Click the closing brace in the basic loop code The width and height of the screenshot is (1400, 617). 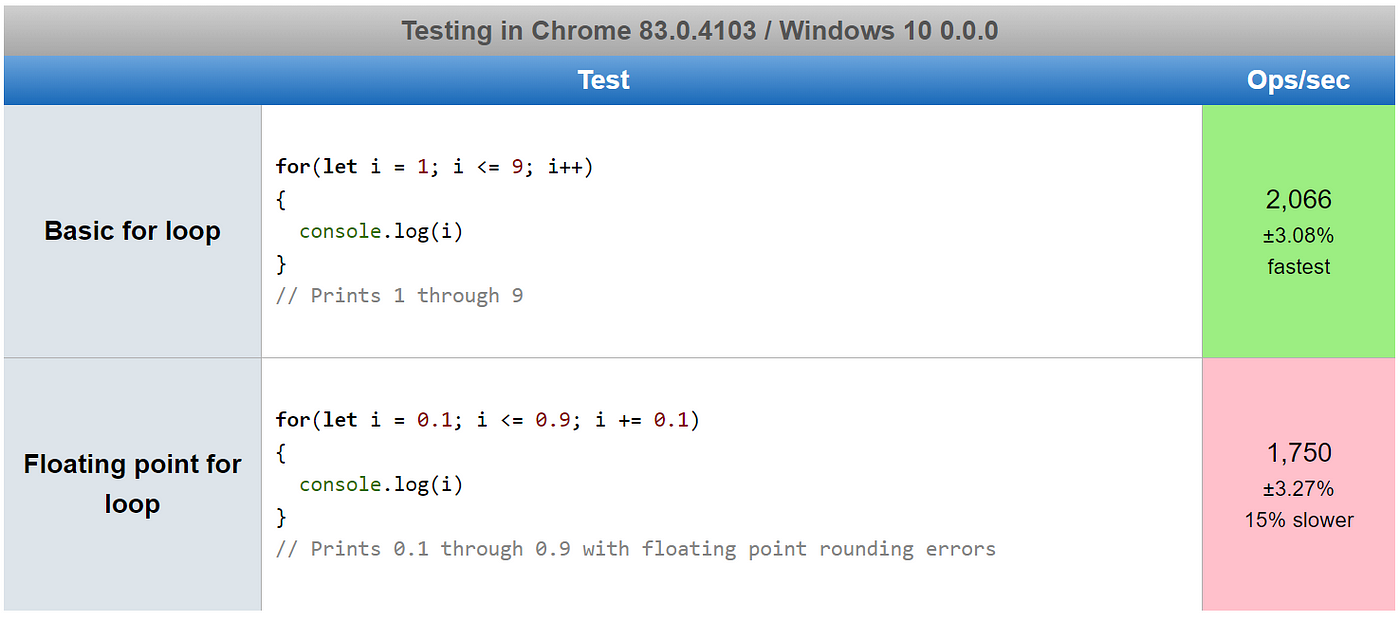point(281,264)
